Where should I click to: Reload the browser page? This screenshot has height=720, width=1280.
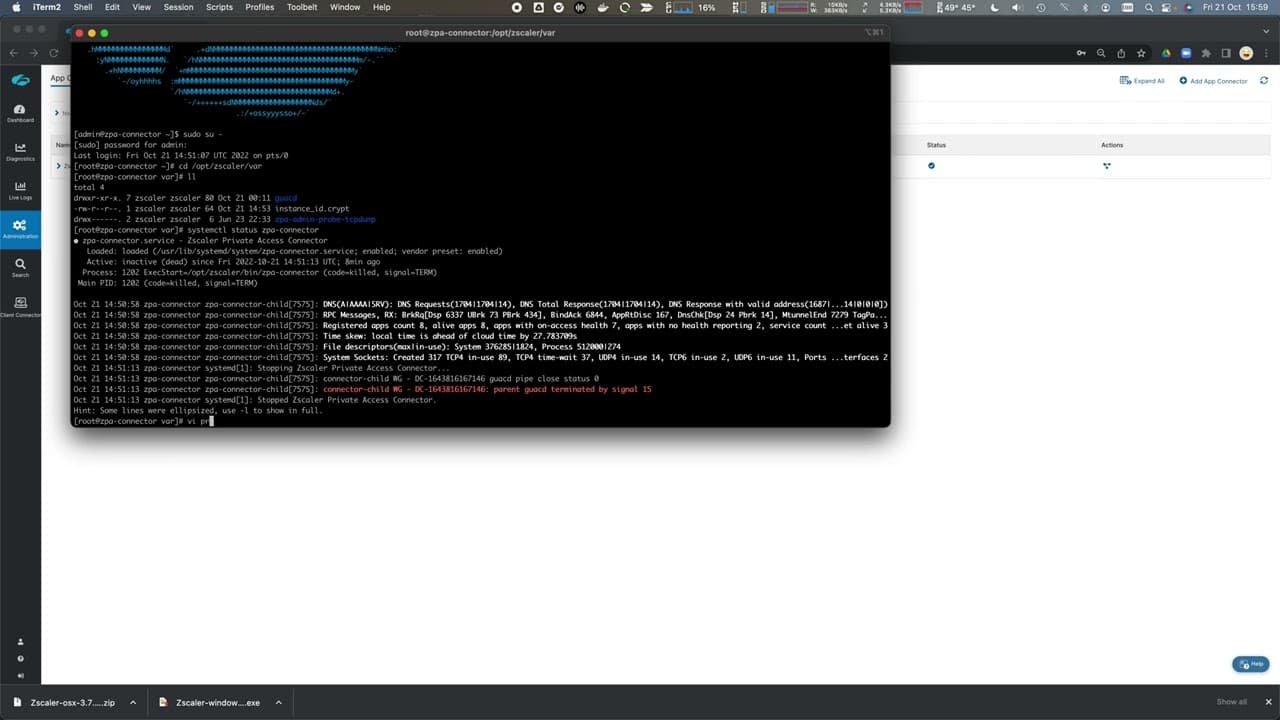(54, 53)
